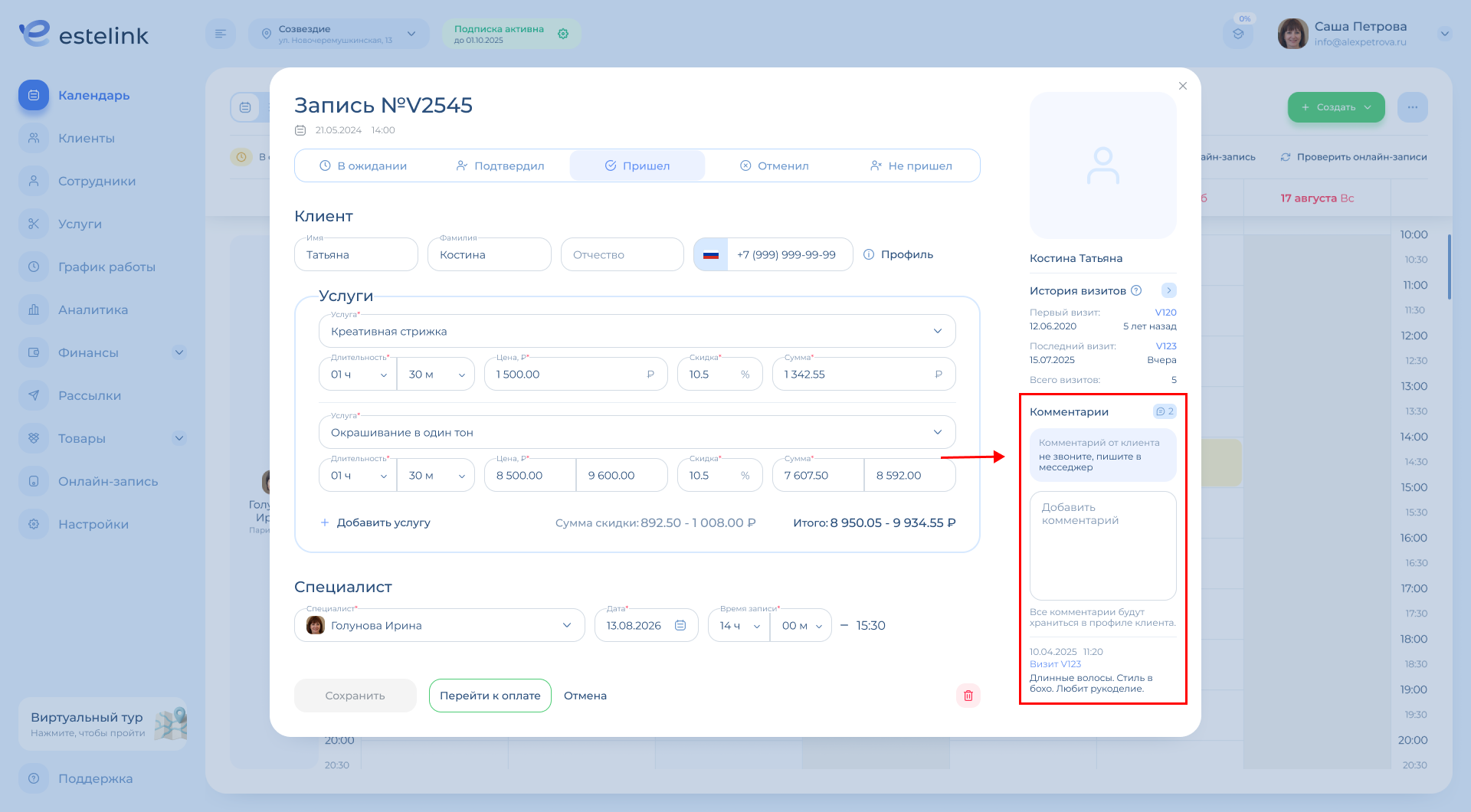This screenshot has width=1471, height=812.
Task: Open the comments counter badge
Action: (1165, 412)
